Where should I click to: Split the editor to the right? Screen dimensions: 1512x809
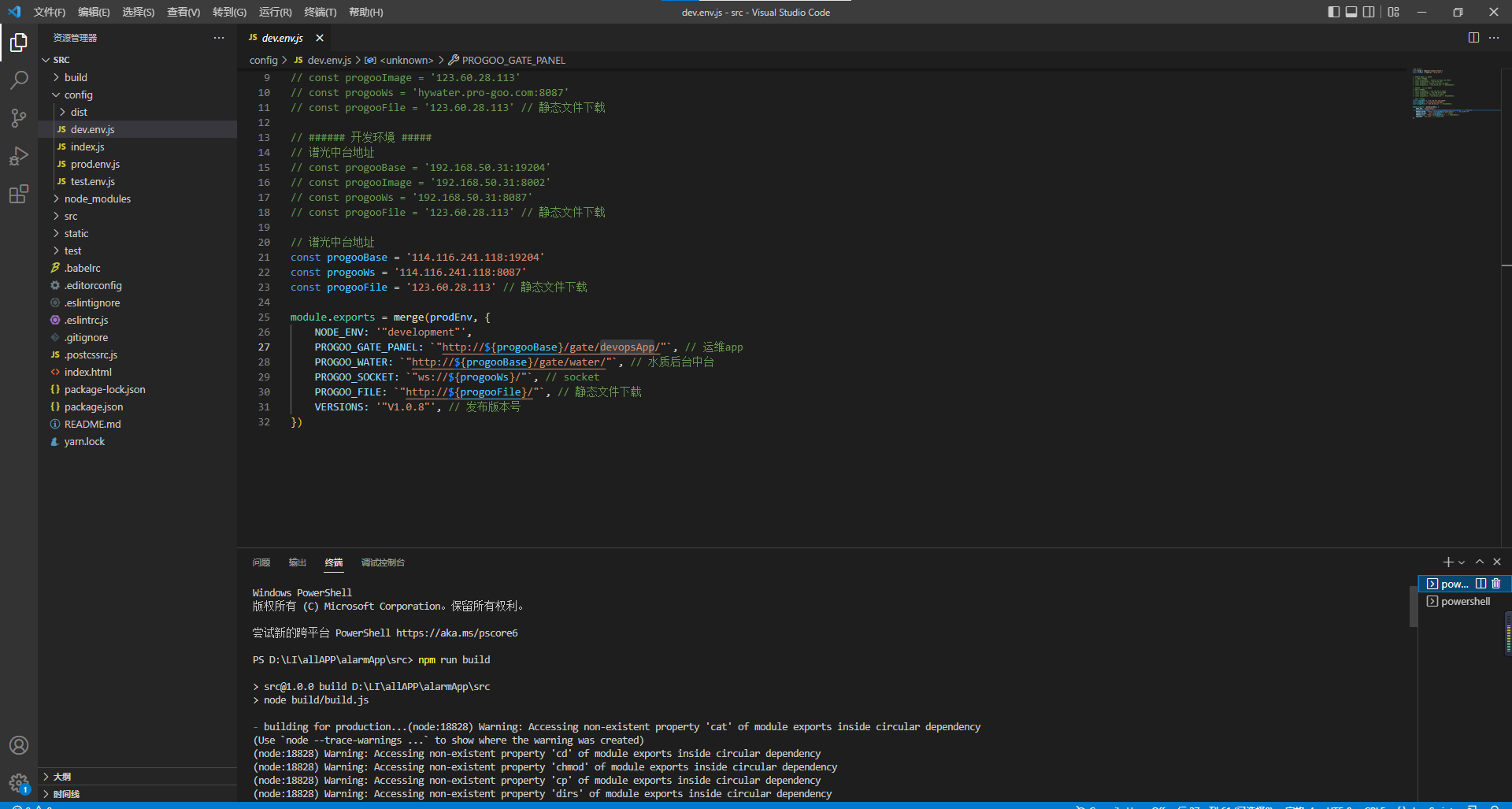1473,38
